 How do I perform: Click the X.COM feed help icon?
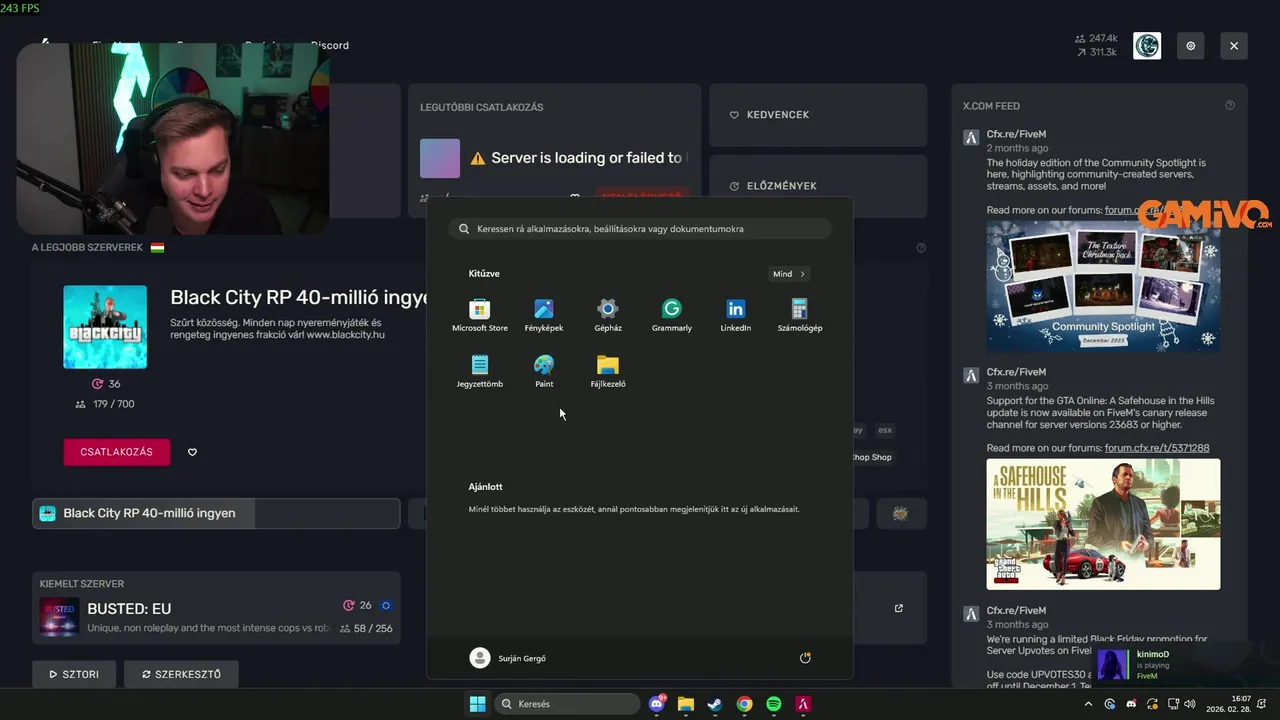click(1230, 105)
